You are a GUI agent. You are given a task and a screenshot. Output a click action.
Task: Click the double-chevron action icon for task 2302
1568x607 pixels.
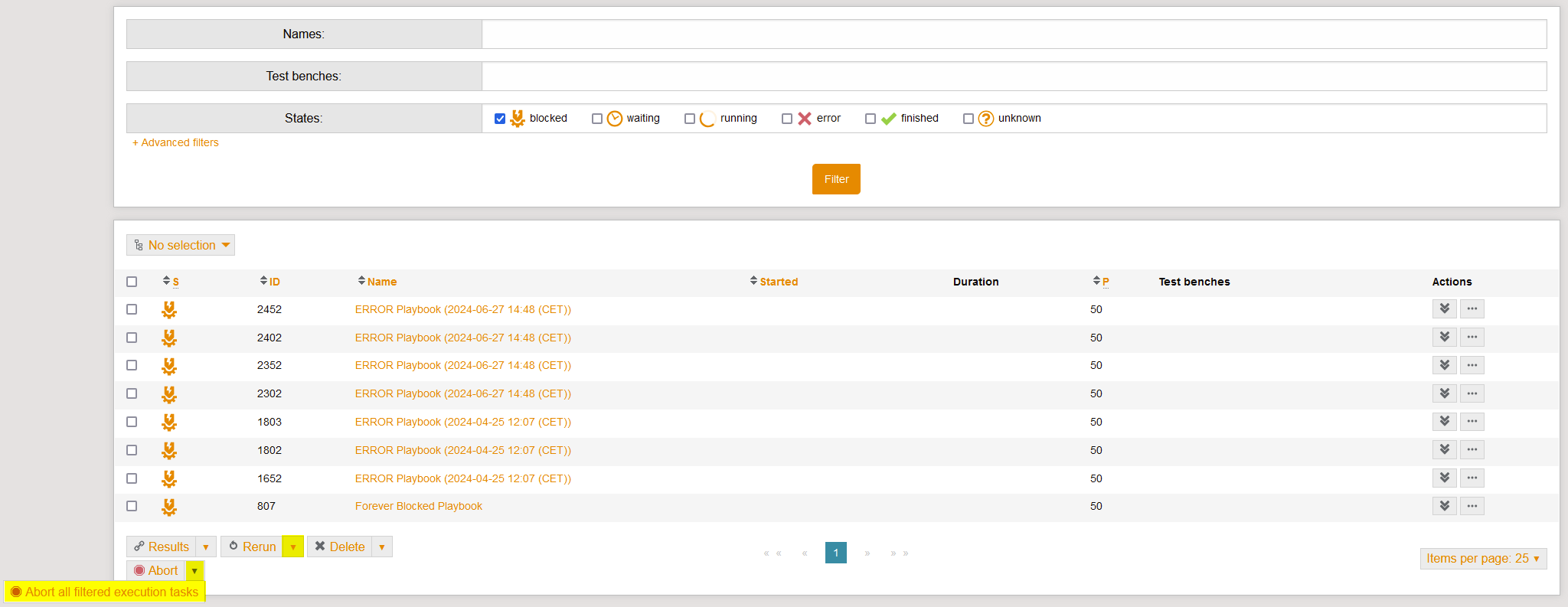(x=1444, y=393)
